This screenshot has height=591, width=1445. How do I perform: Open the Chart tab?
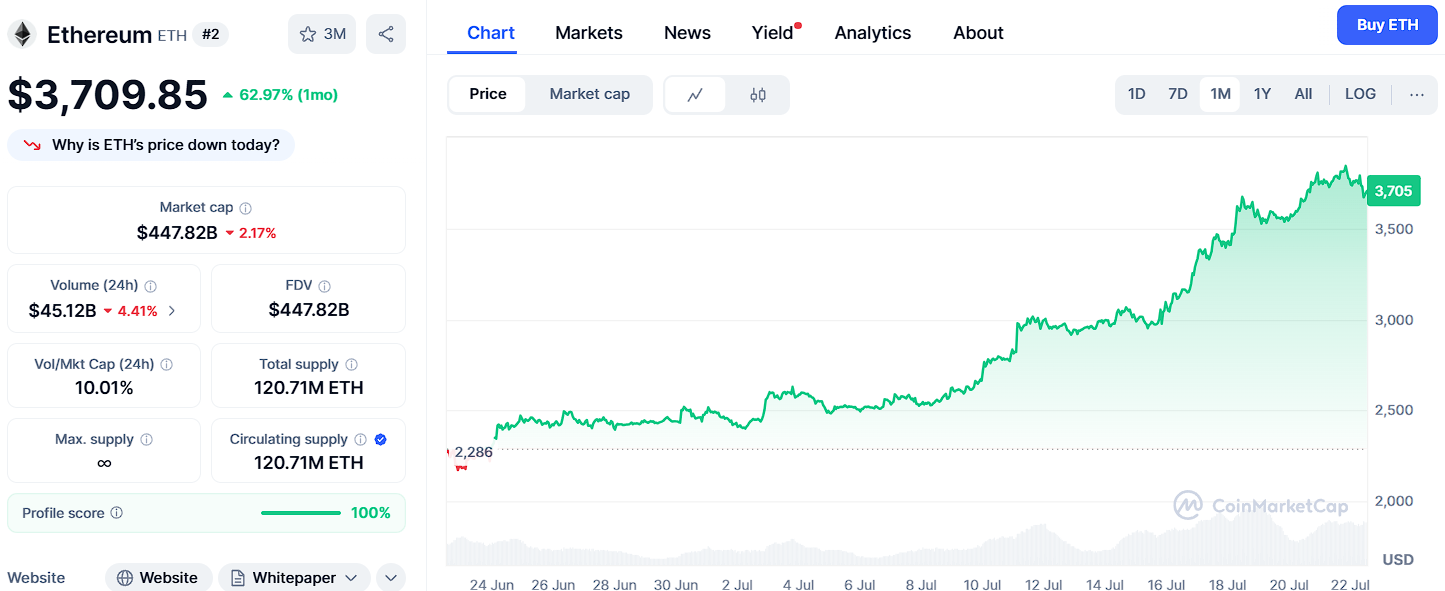click(x=491, y=33)
